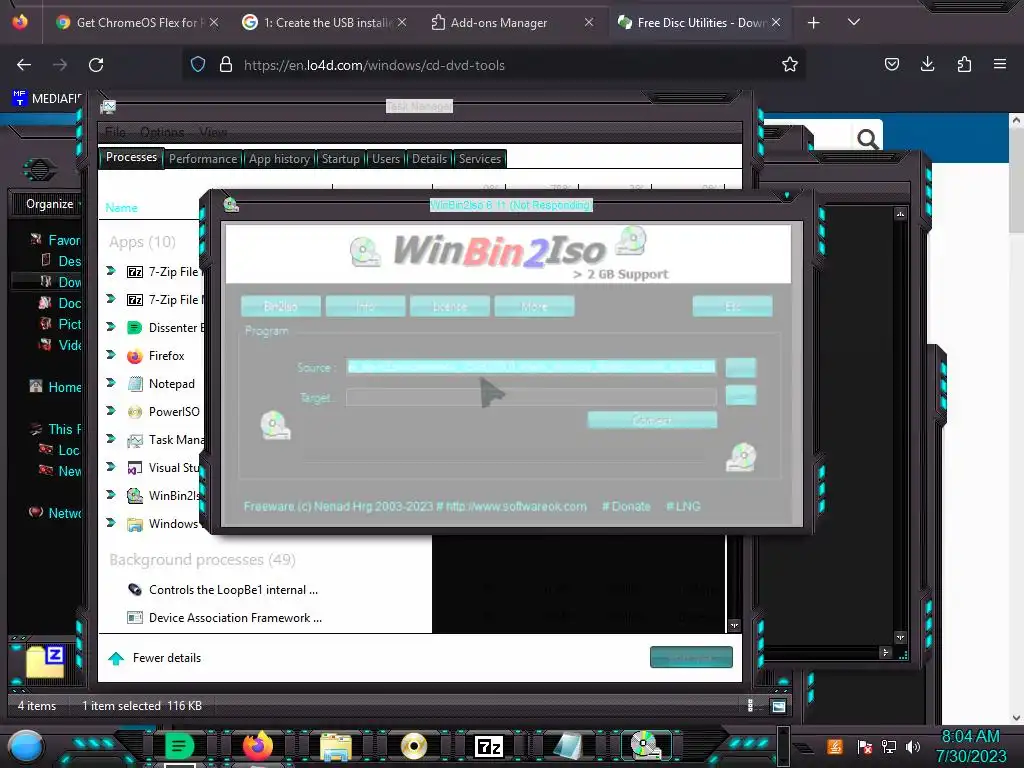Open the Firefox hamburger menu
This screenshot has height=768, width=1024.
pos(1000,64)
